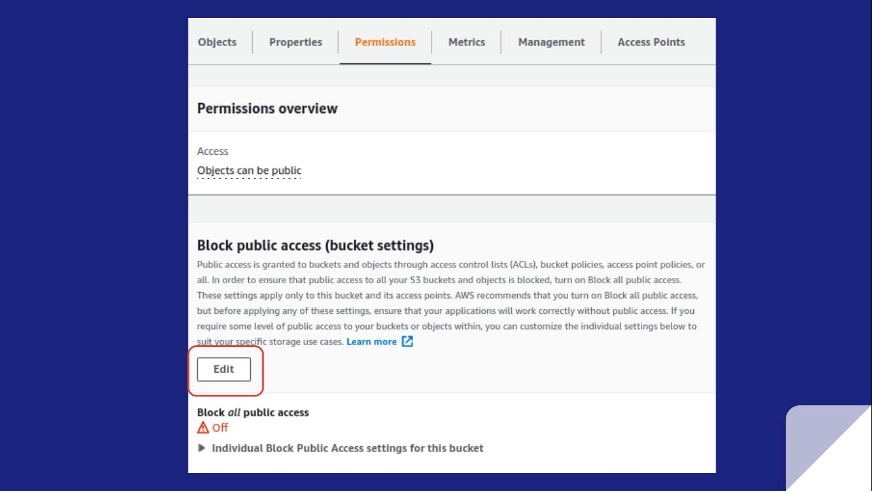Click the Edit button for Block public access
The height and width of the screenshot is (492, 872).
click(x=224, y=369)
